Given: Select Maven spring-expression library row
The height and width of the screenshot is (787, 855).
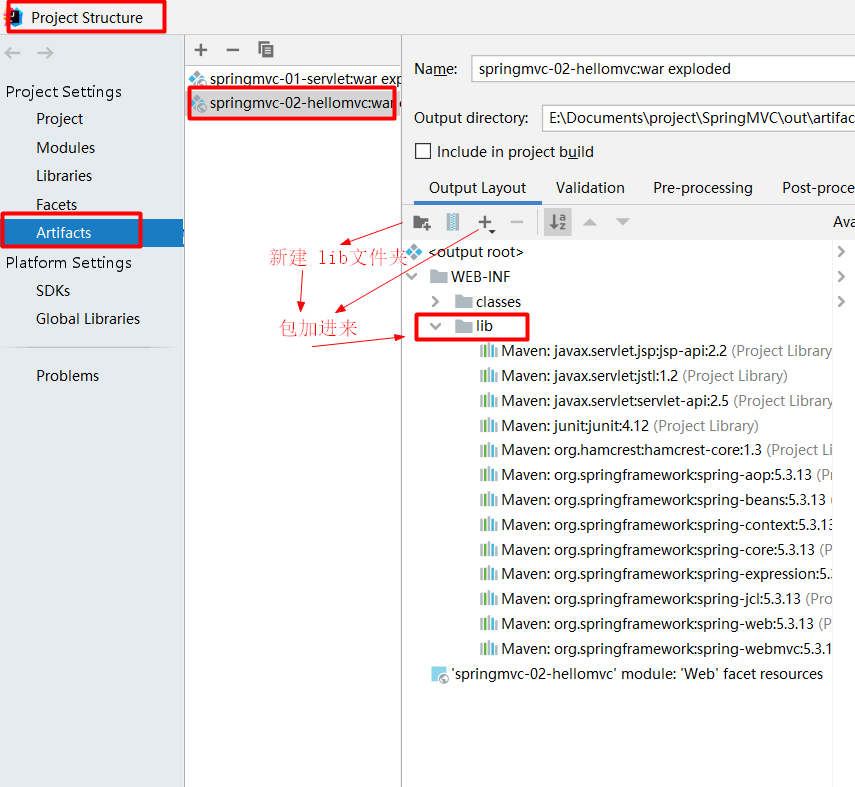Looking at the screenshot, I should (655, 574).
